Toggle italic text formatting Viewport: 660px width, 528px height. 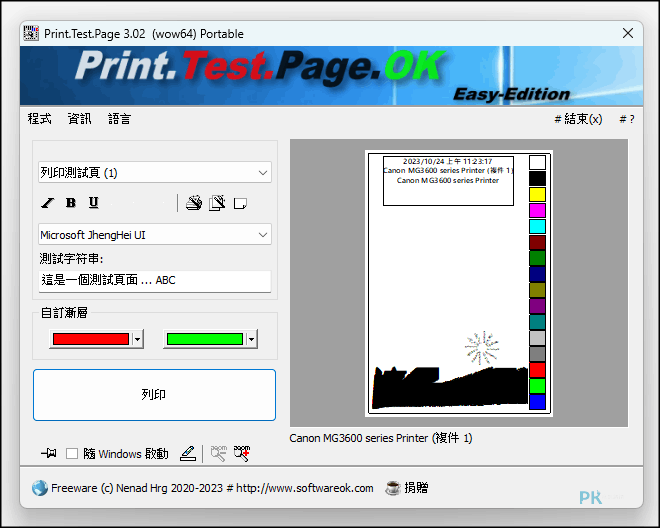48,203
